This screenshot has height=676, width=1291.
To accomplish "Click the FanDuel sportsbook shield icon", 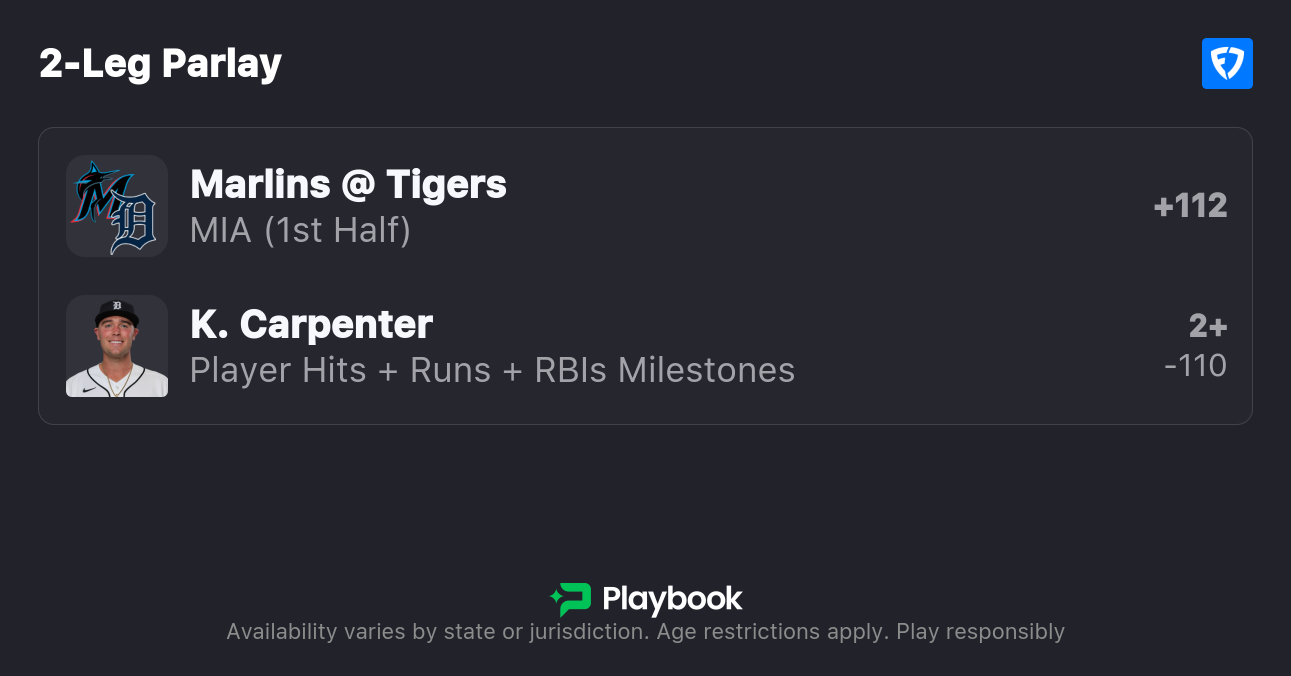I will tap(1227, 64).
